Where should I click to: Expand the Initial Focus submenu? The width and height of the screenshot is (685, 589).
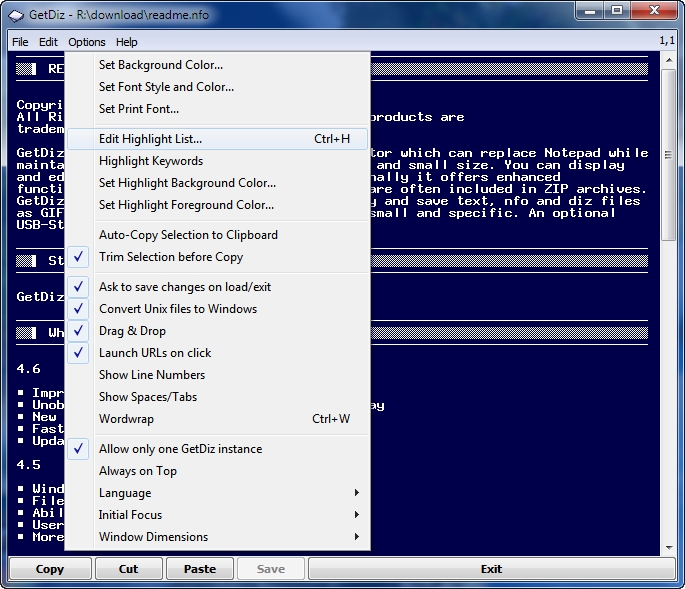130,515
